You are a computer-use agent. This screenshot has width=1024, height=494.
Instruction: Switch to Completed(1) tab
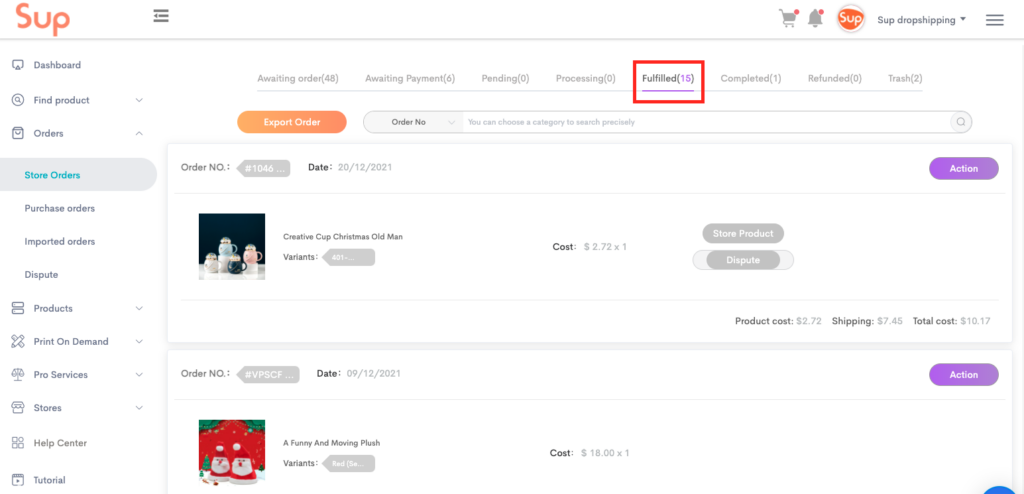click(x=751, y=78)
